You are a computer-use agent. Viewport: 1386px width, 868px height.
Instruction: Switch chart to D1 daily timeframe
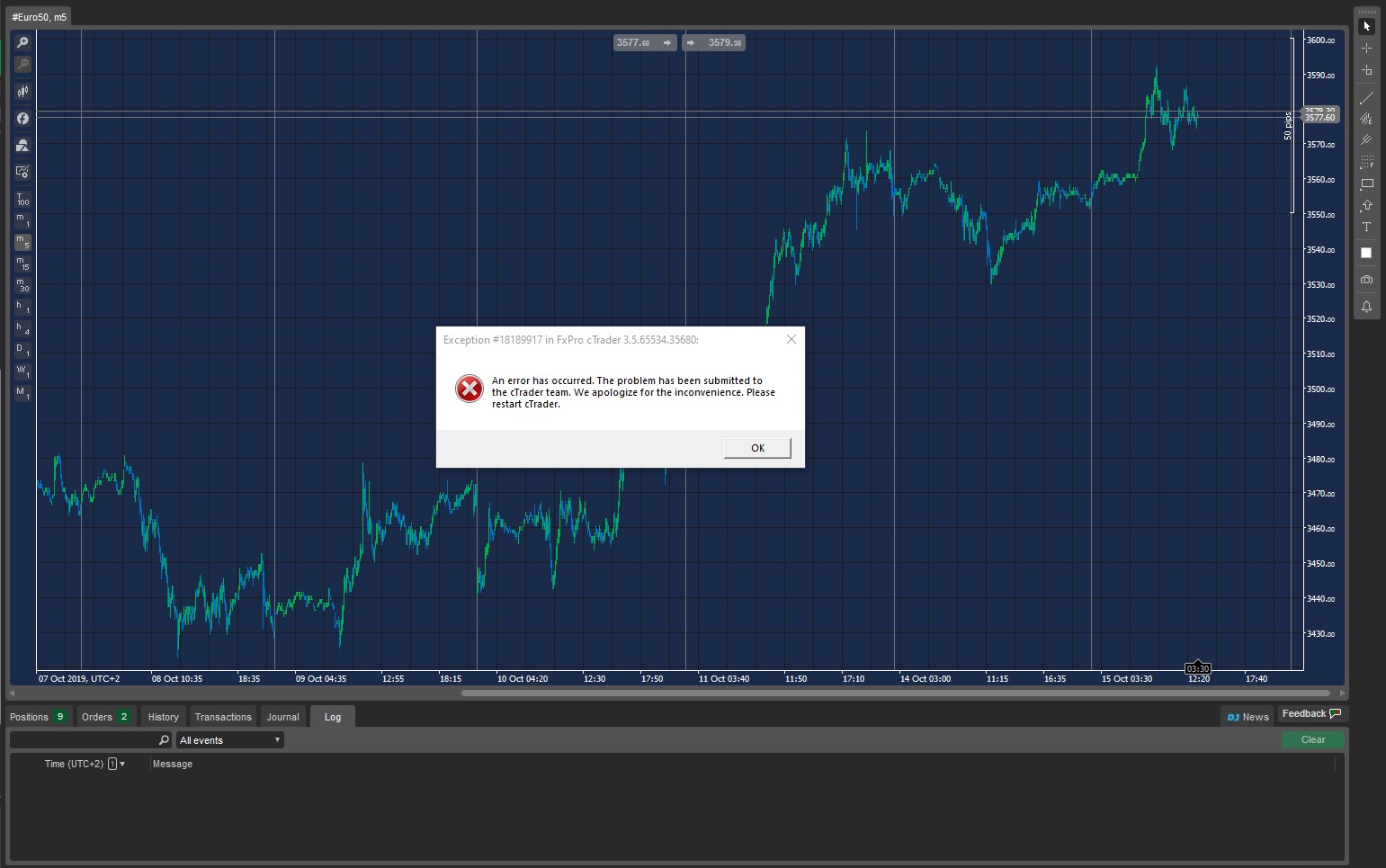(22, 350)
